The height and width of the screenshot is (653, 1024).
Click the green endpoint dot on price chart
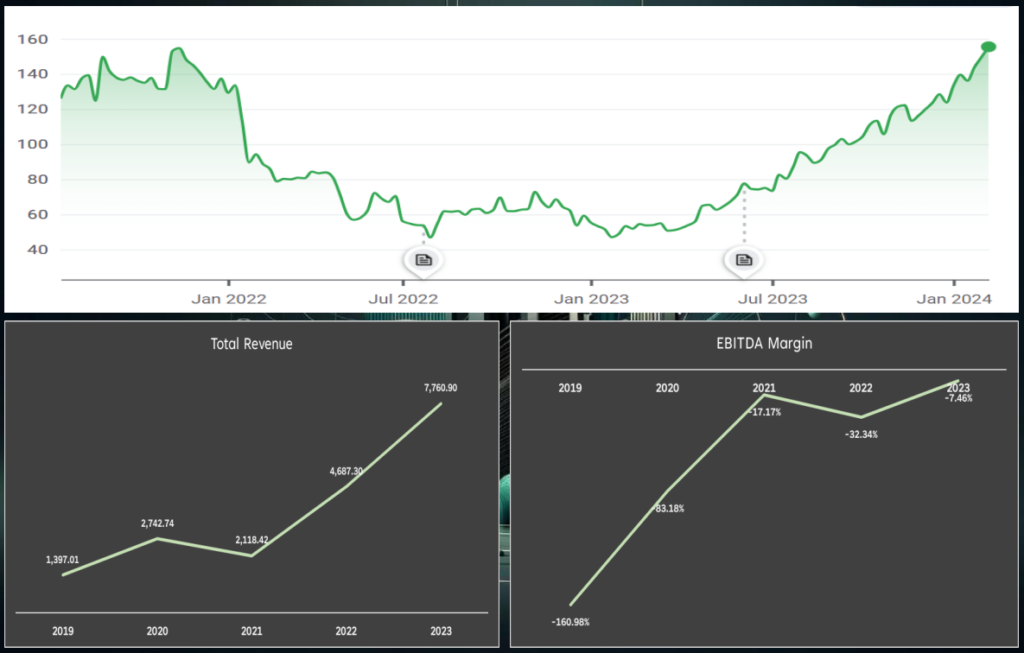[x=988, y=47]
